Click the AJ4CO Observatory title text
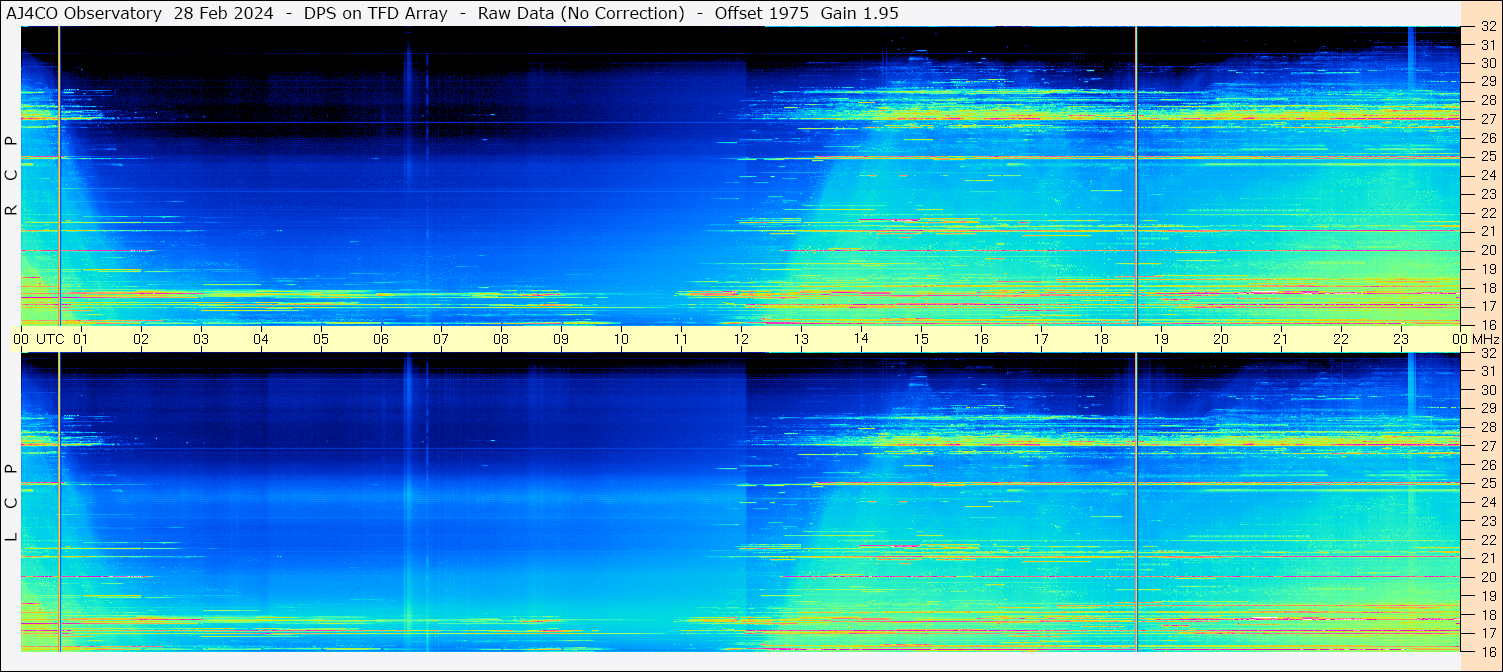The width and height of the screenshot is (1503, 672). (x=84, y=13)
